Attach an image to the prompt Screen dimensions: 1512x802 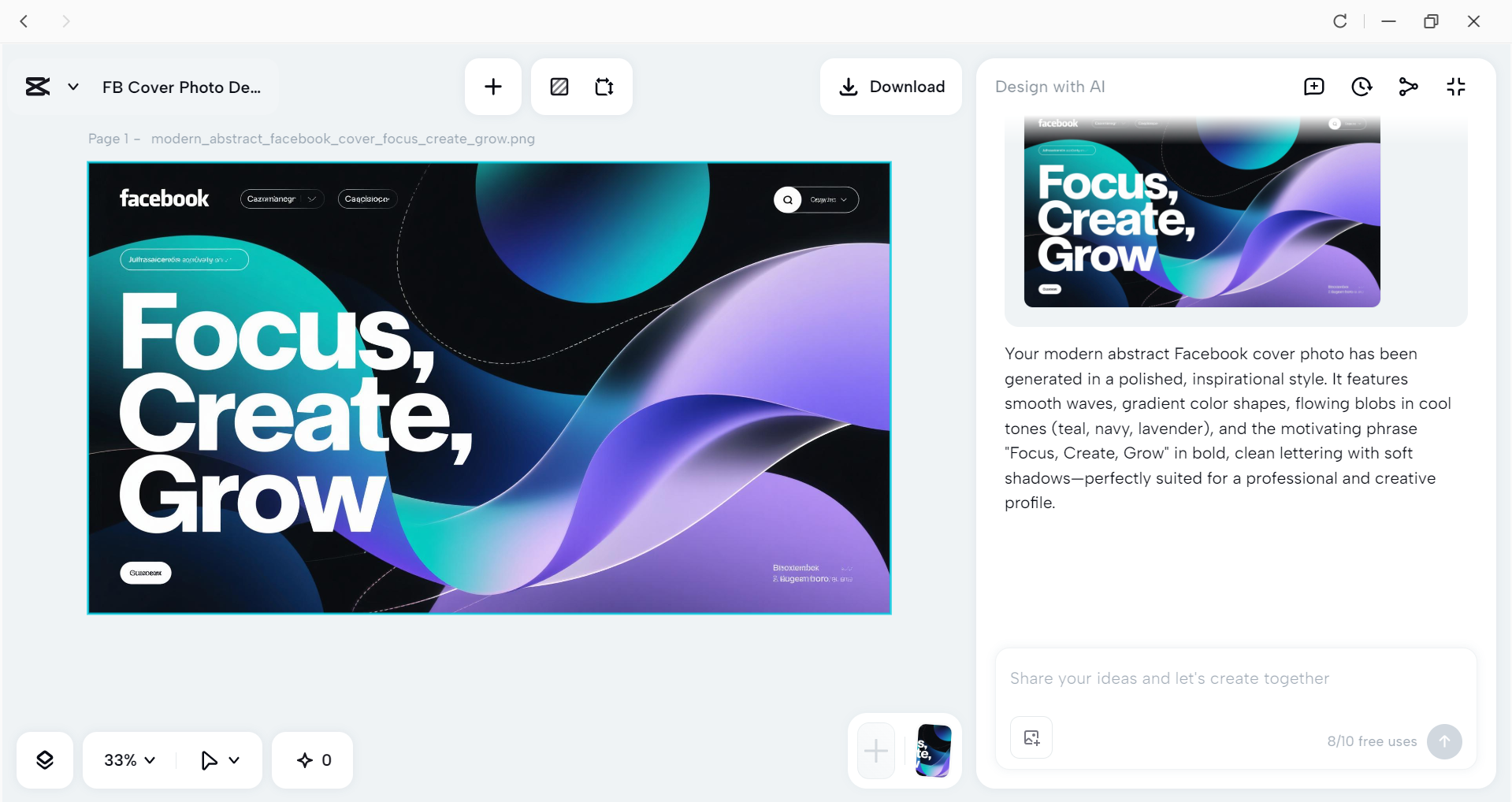point(1031,737)
